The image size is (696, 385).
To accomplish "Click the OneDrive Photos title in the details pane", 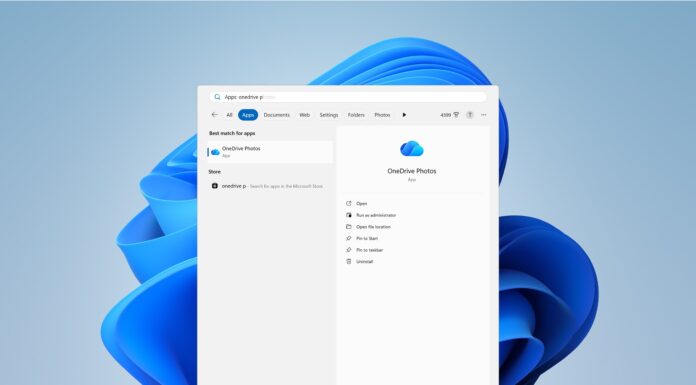I will (x=412, y=171).
